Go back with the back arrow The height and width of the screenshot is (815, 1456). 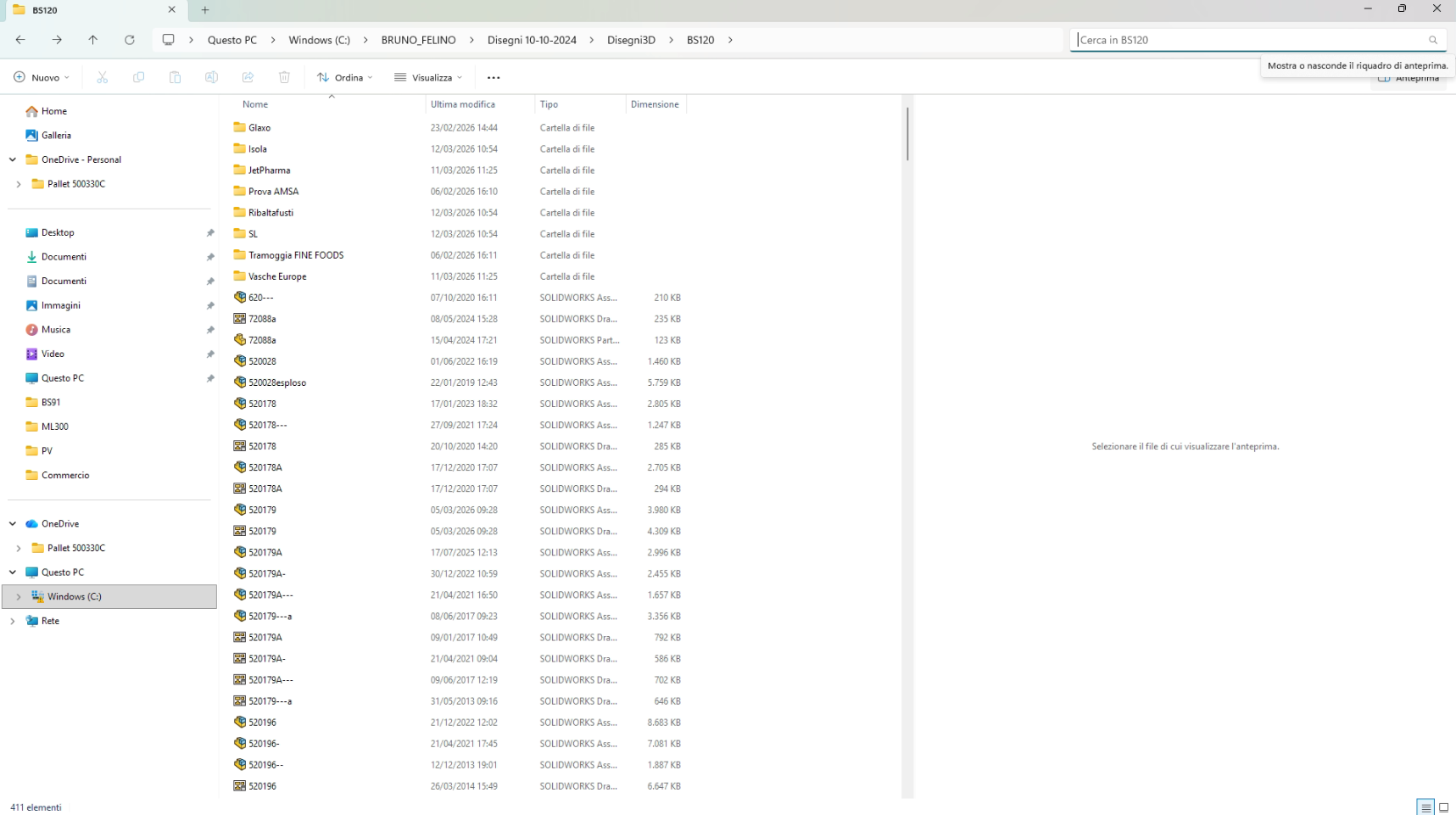pos(20,40)
